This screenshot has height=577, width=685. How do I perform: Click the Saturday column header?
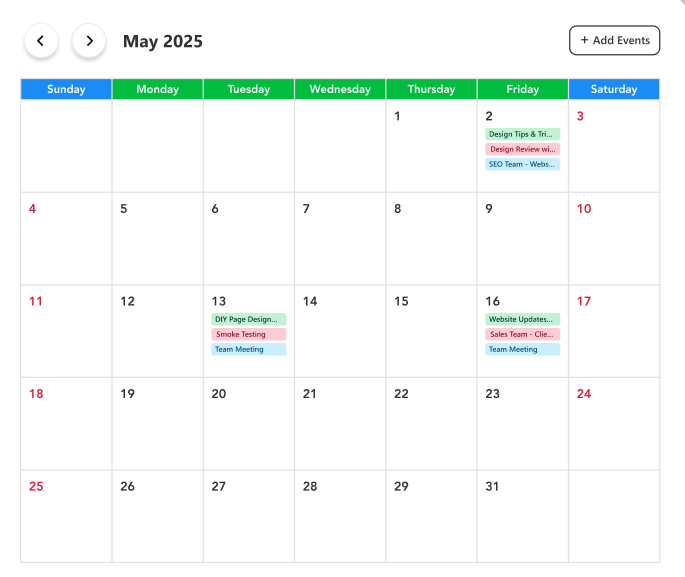coord(614,89)
